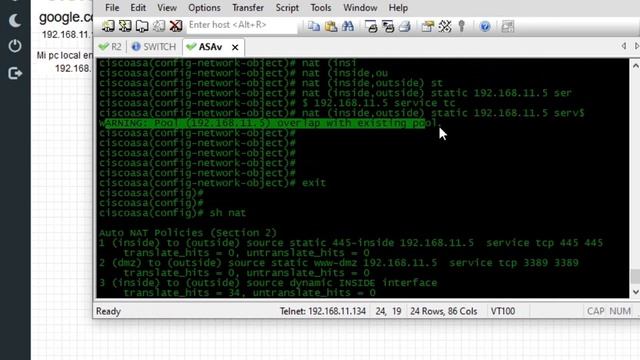Click the Enter host input field
Image resolution: width=640 pixels, height=360 pixels.
click(242, 25)
